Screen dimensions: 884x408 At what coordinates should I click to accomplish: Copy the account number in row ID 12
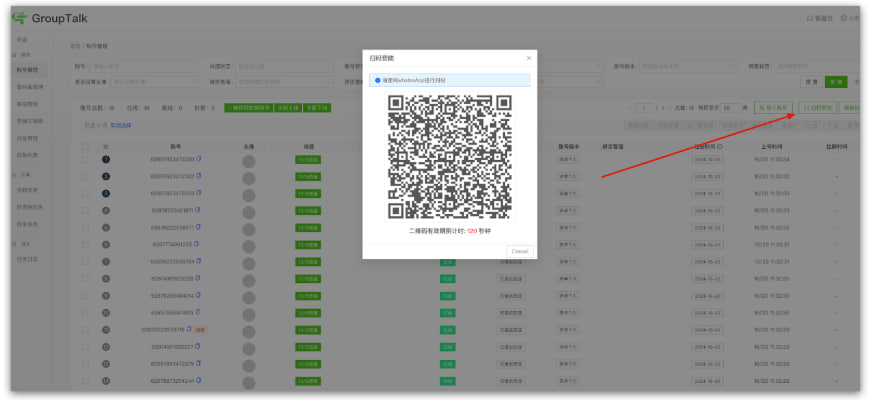click(197, 346)
